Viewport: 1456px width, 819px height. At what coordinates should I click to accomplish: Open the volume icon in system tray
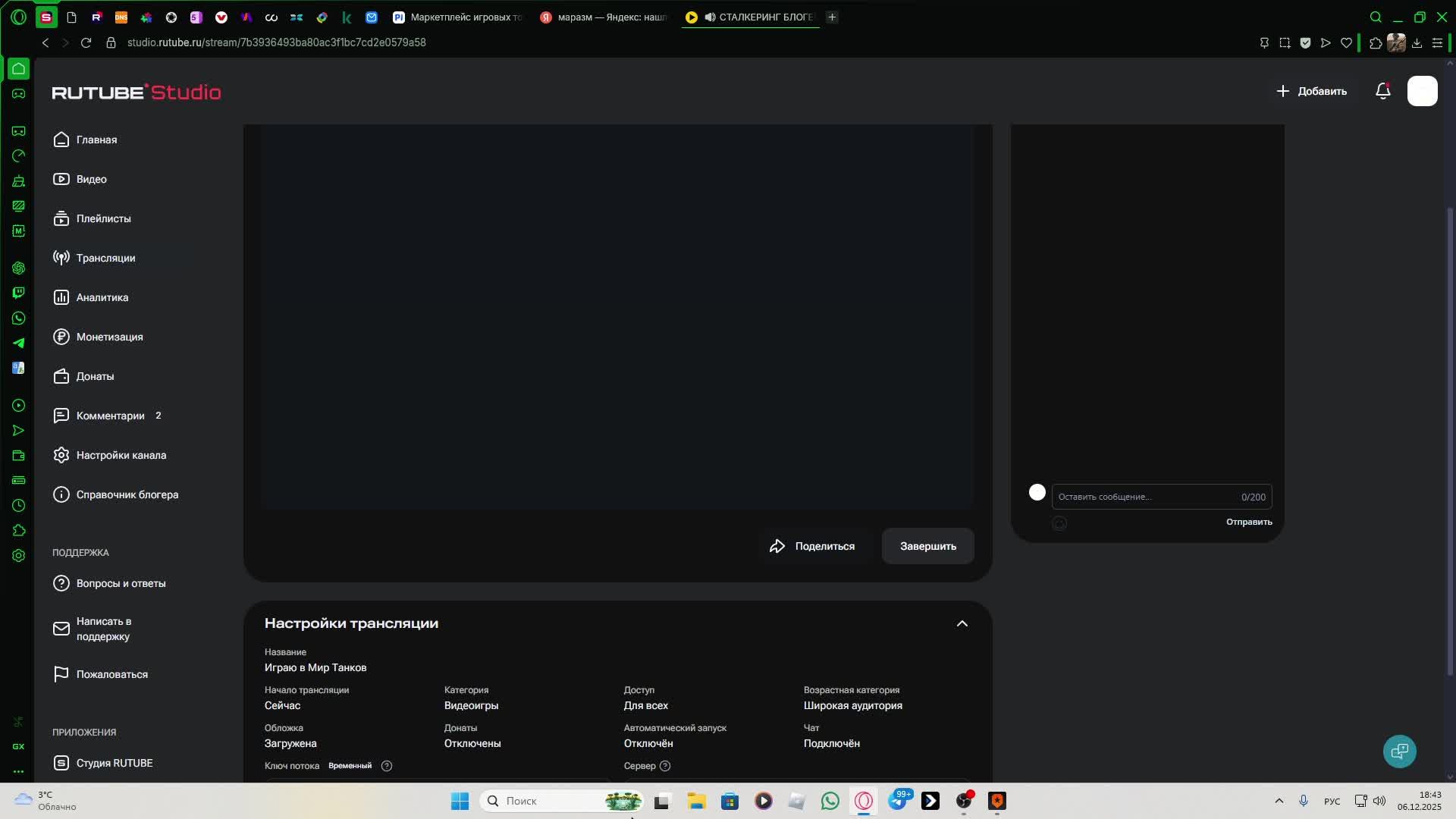(1379, 801)
